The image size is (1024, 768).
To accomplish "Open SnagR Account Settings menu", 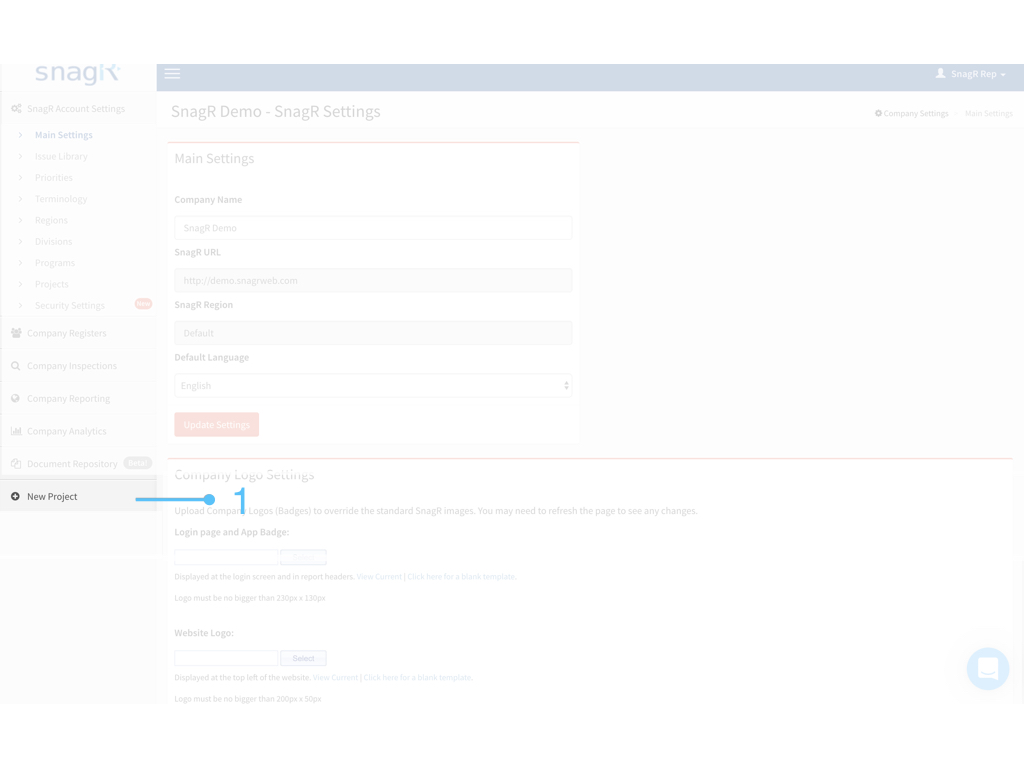I will pos(78,108).
